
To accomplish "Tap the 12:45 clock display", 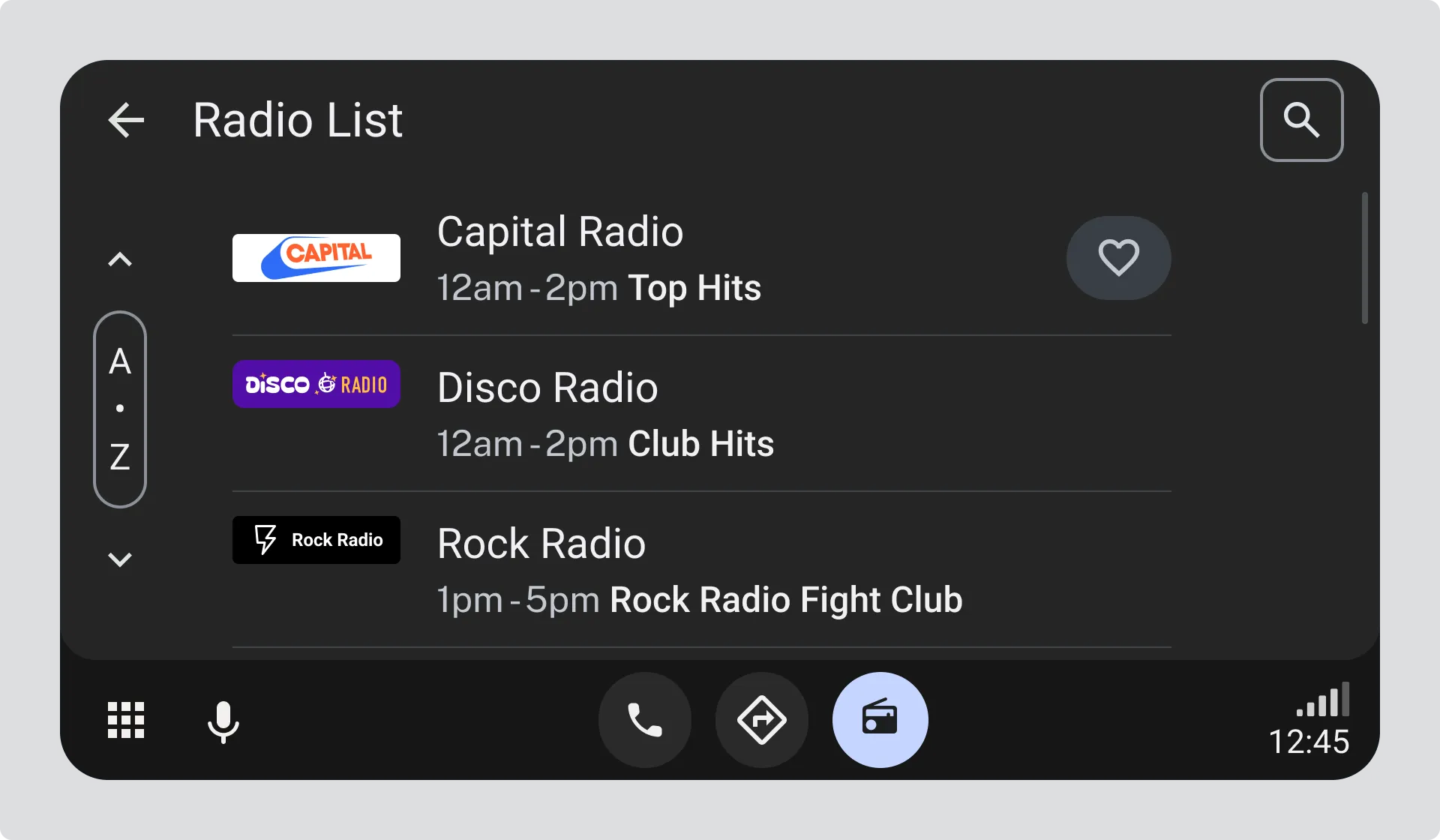I will pos(1309,742).
